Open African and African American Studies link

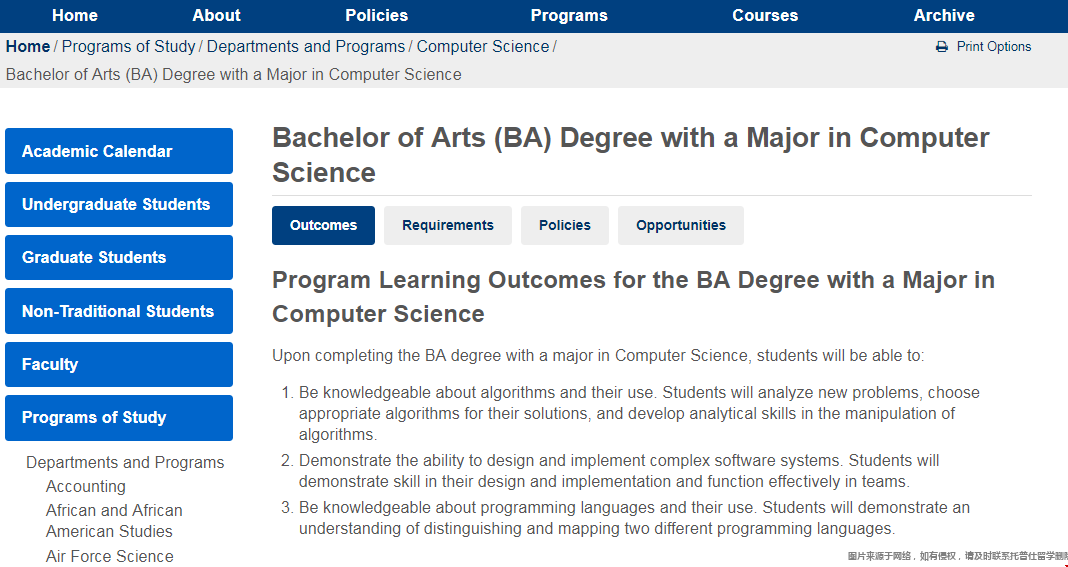coord(114,521)
